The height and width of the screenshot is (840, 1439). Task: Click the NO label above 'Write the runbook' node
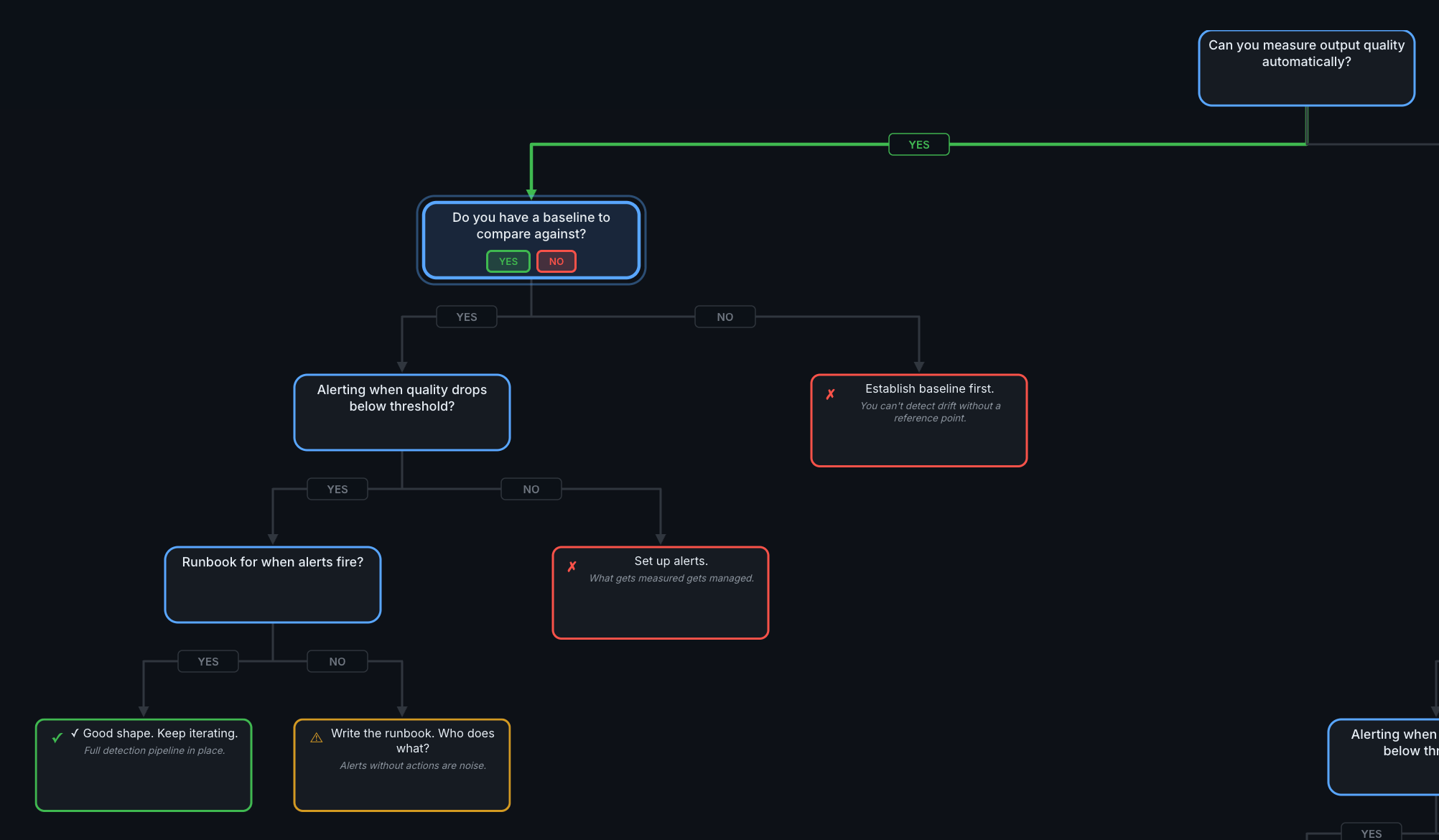click(337, 661)
